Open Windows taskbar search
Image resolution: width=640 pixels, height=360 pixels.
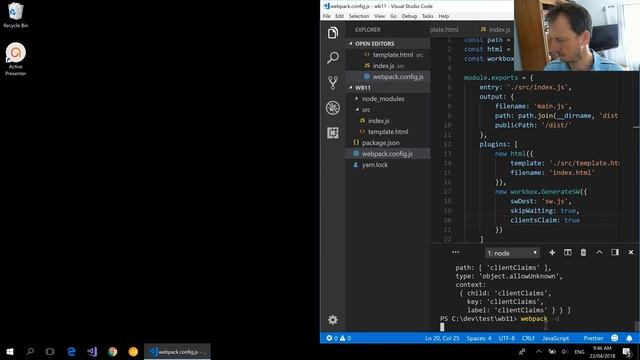[x=30, y=351]
